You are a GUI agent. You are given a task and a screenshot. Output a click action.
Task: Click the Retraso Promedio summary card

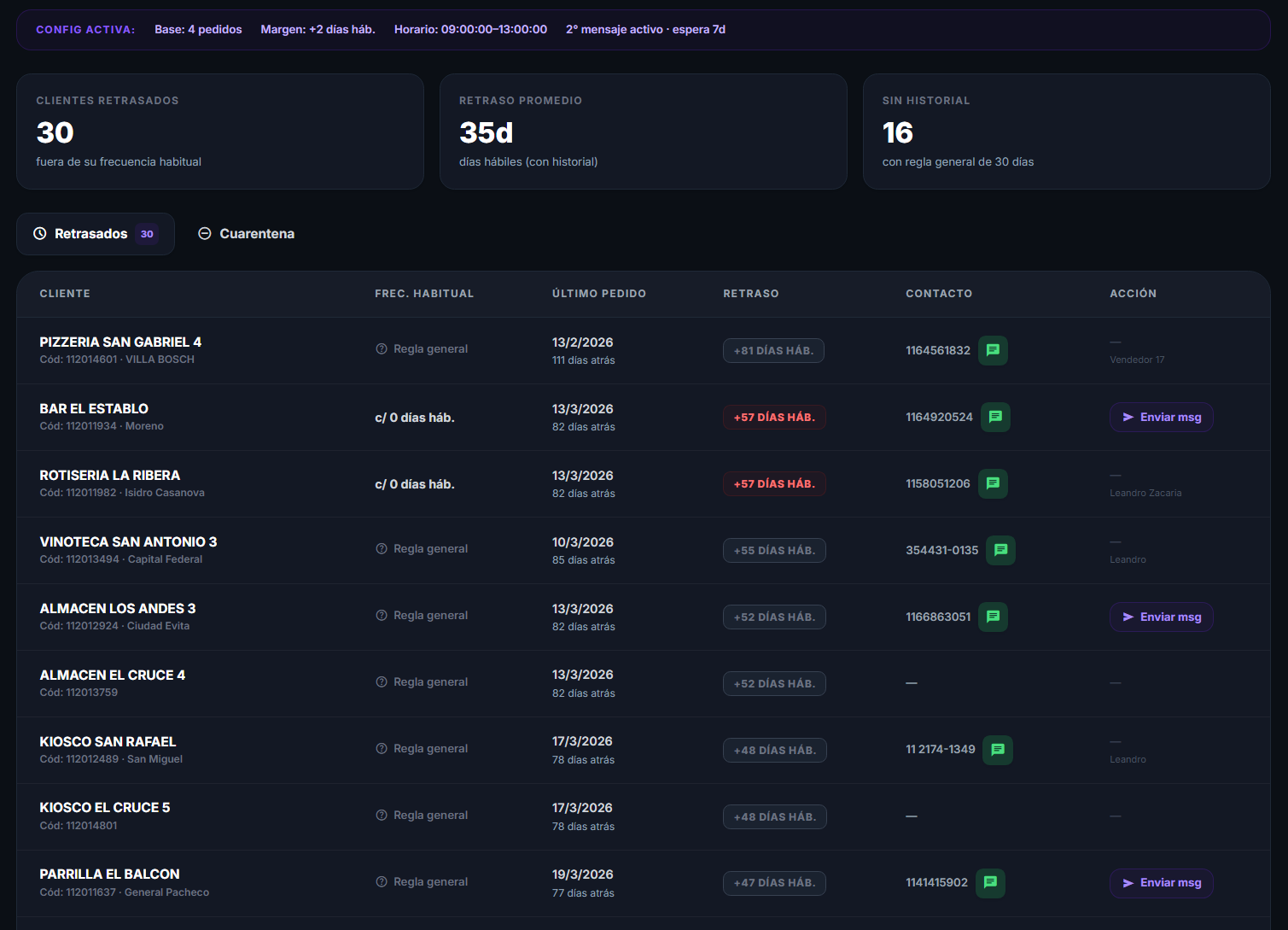pos(644,132)
